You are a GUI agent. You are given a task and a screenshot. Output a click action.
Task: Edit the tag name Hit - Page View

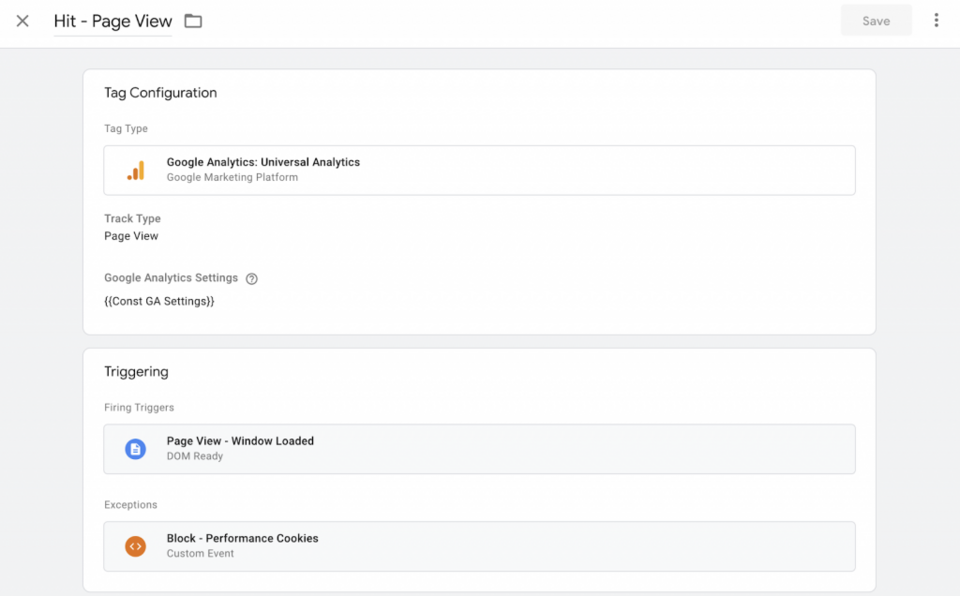(x=113, y=21)
